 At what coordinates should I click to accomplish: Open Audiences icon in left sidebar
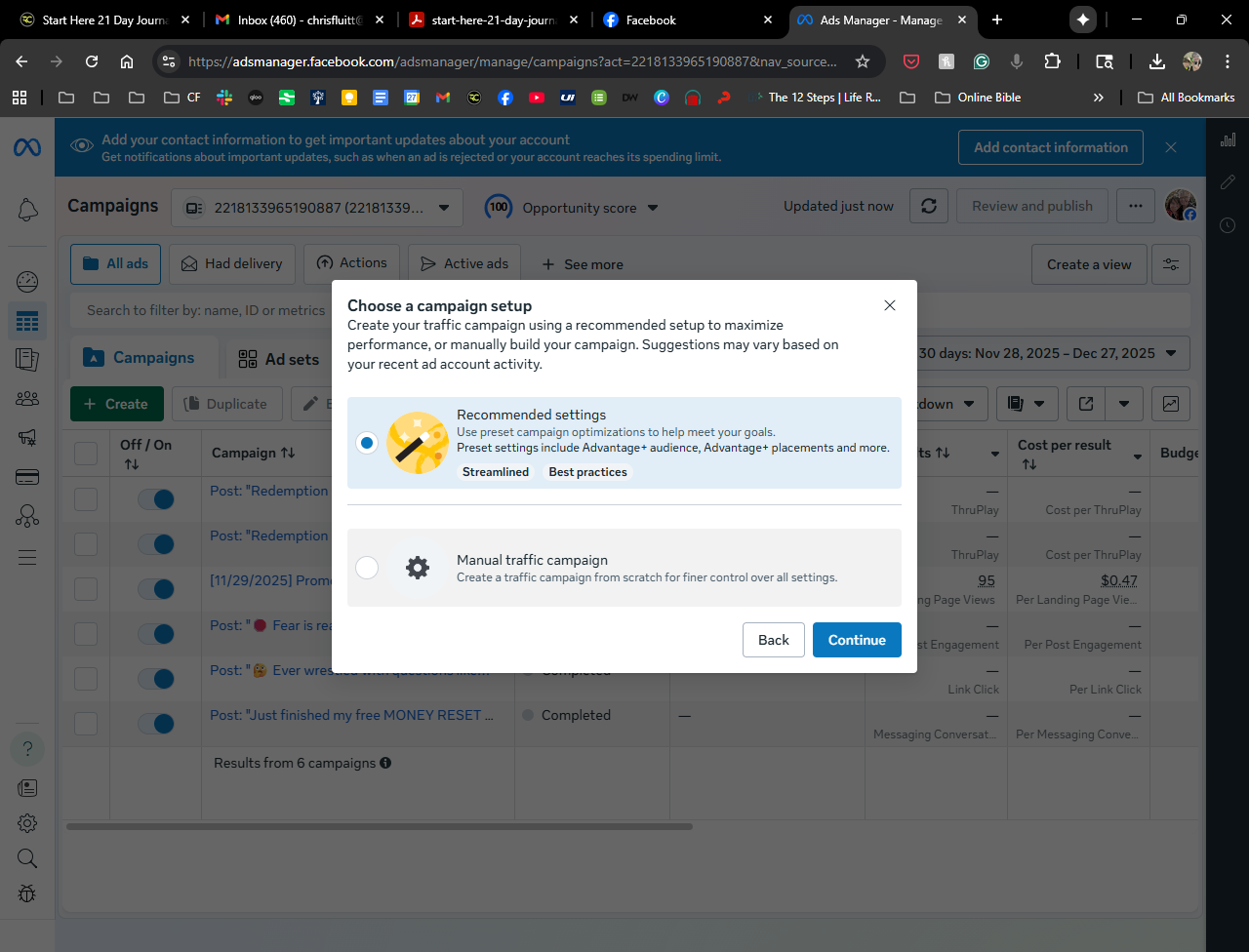coord(27,398)
